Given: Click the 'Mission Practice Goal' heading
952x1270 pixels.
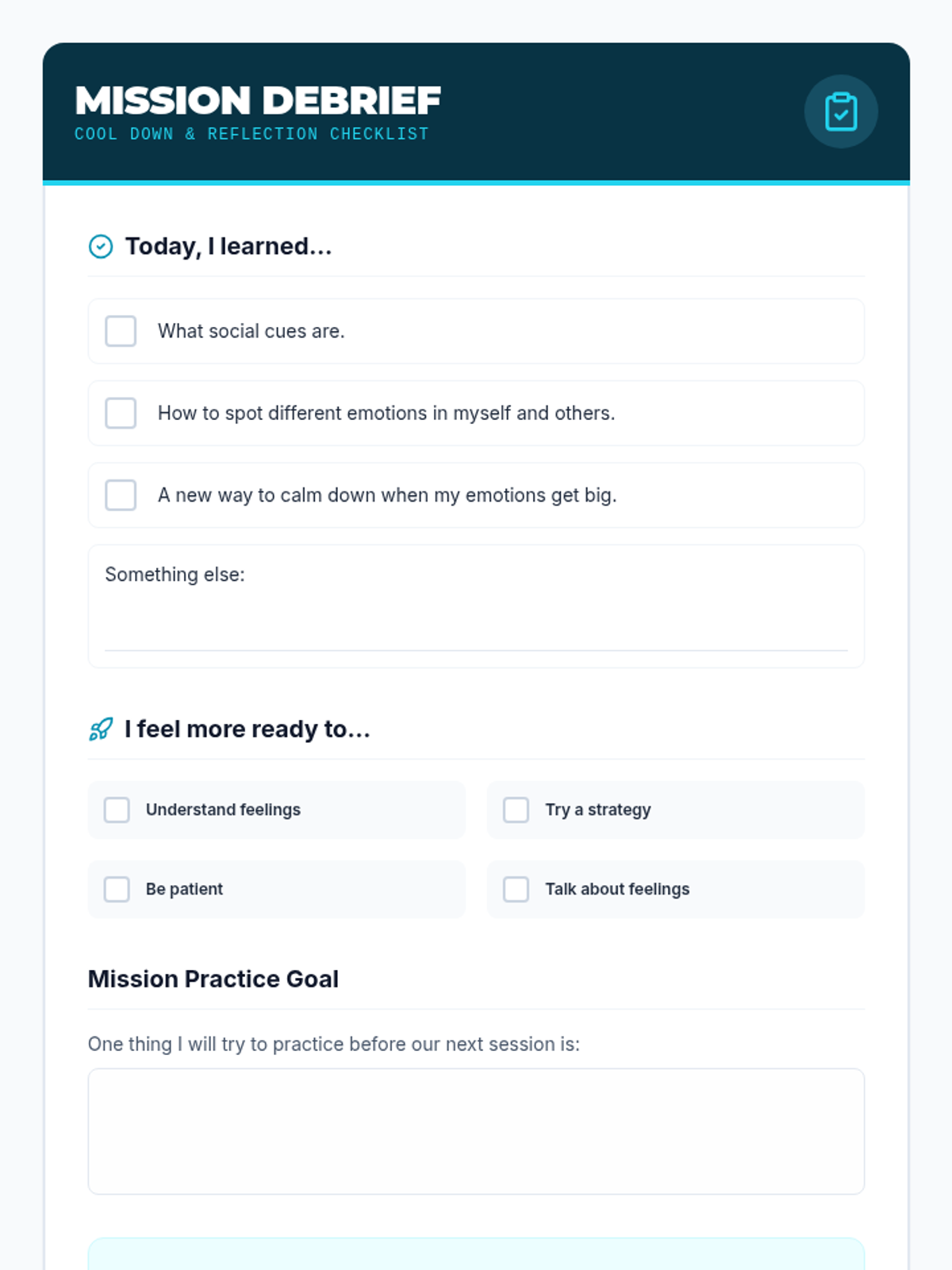Looking at the screenshot, I should click(213, 979).
